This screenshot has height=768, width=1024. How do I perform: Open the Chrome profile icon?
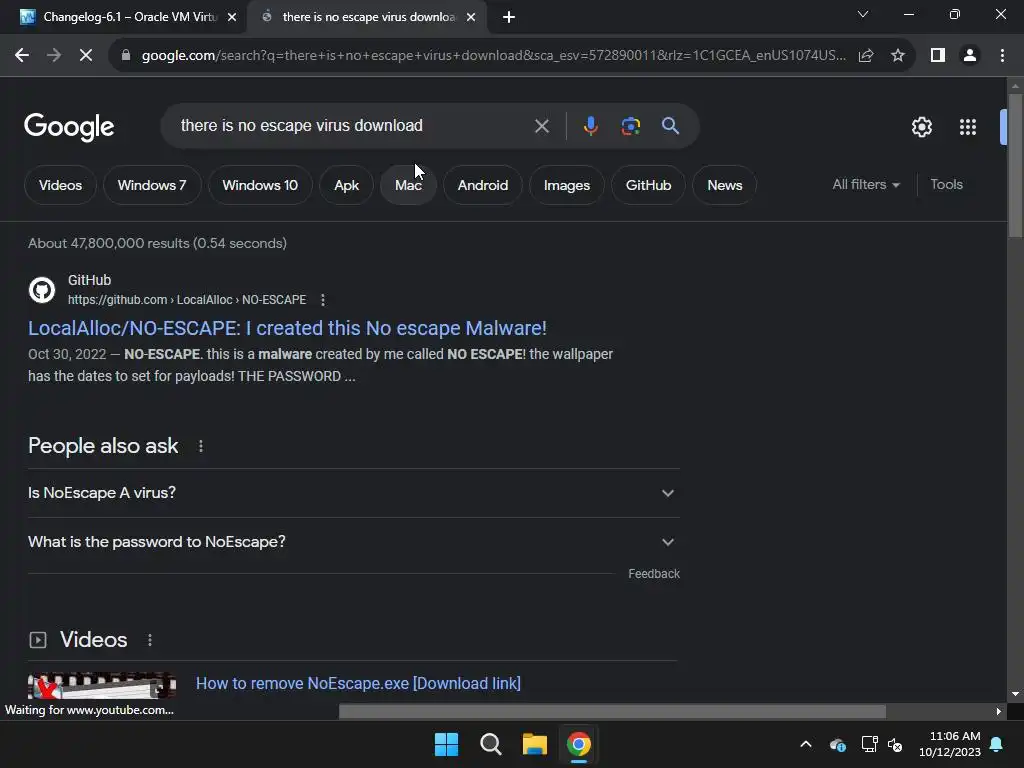pos(970,56)
